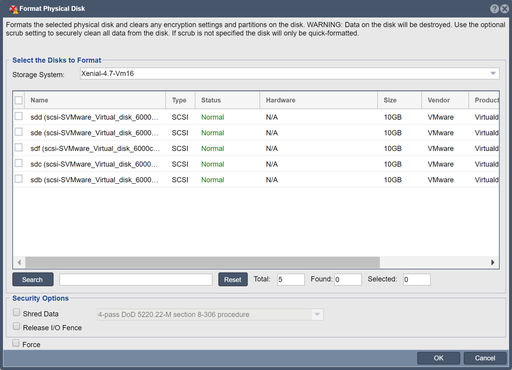Click the help question mark icon
Viewport: 512px width, 370px height.
494,9
